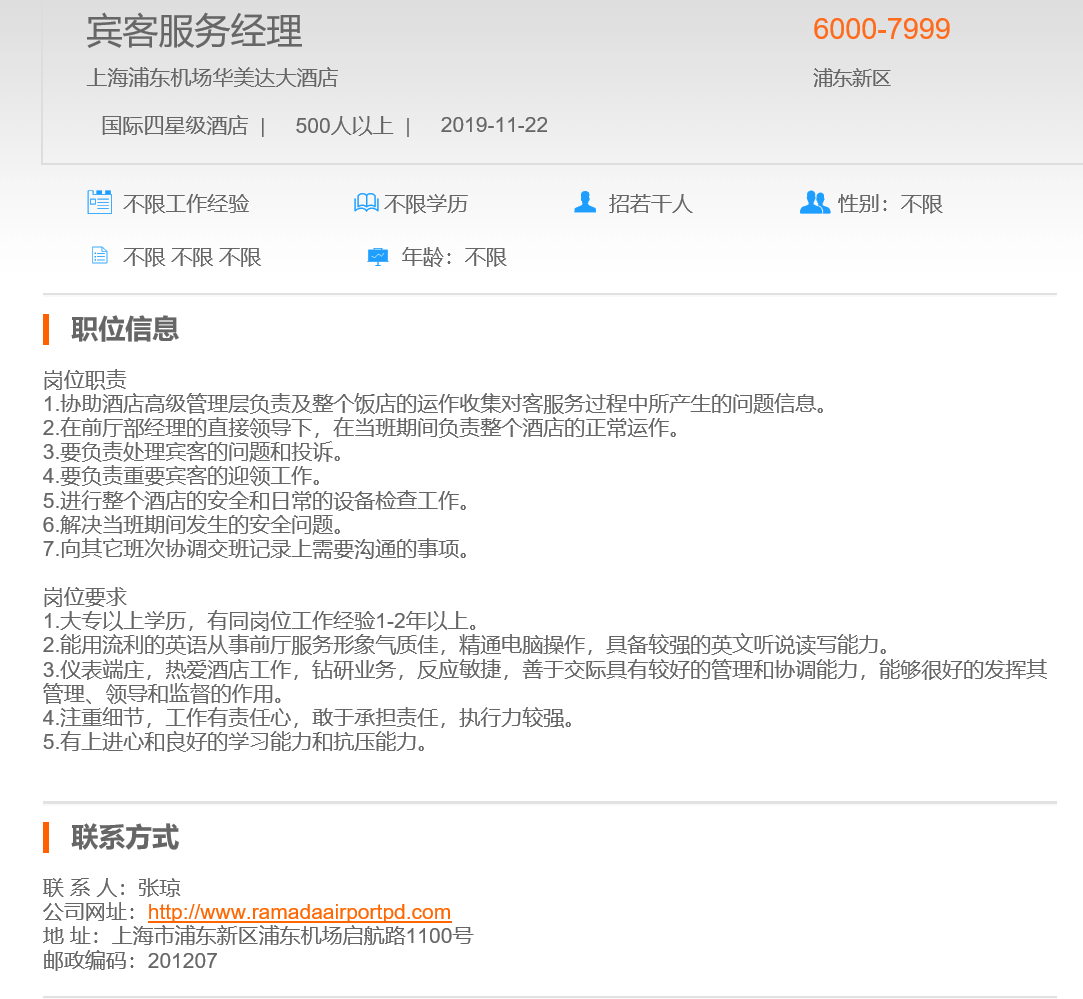This screenshot has height=999, width=1083.
Task: Click the district label 浦东新区
Action: tap(851, 78)
